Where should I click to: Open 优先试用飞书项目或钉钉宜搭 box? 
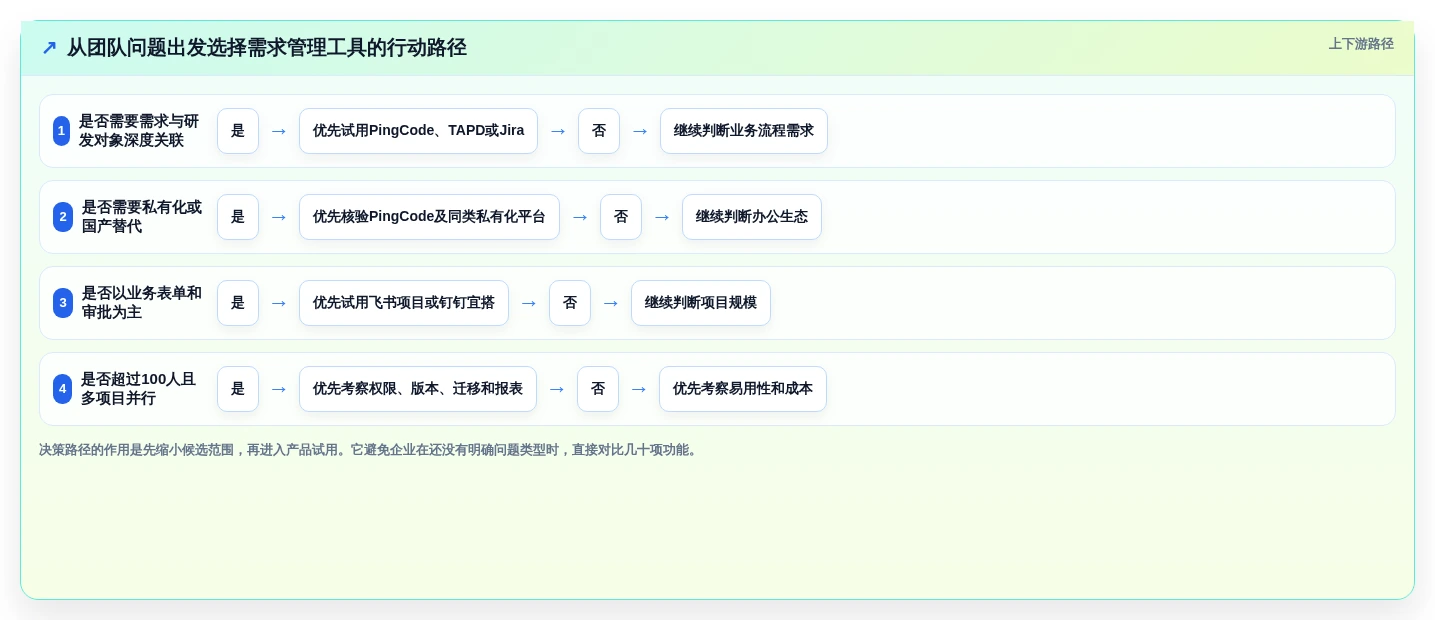tap(404, 303)
